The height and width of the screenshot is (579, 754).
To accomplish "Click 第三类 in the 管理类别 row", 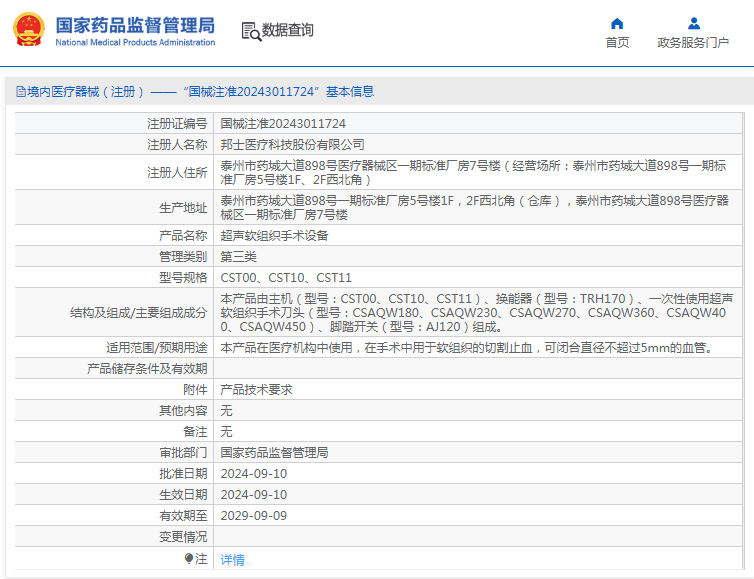I will (238, 257).
